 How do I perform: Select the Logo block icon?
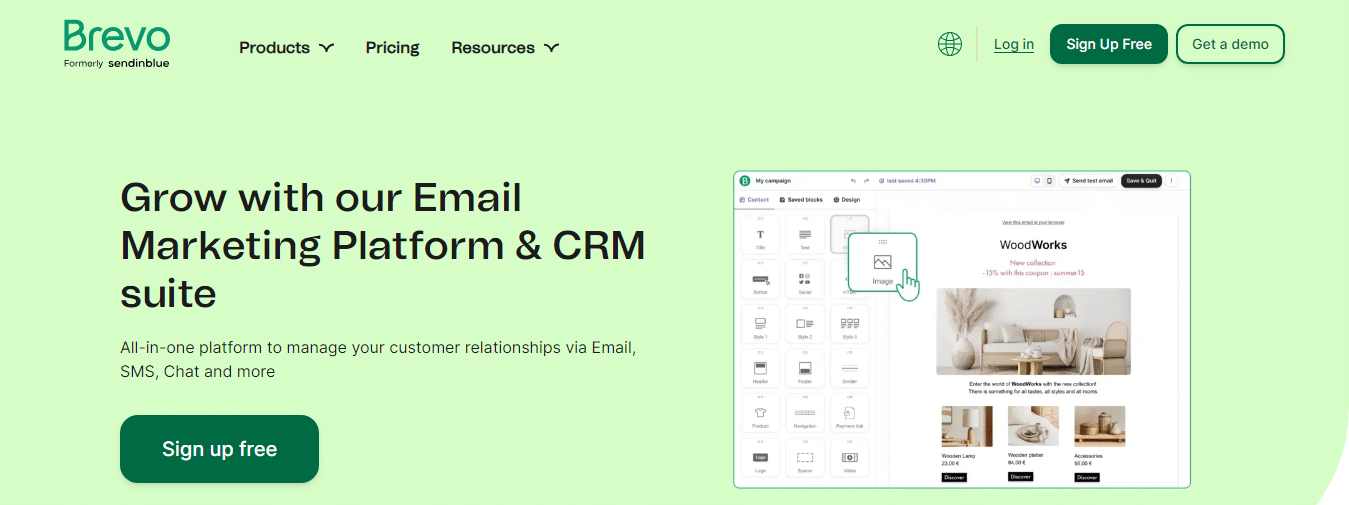(760, 458)
